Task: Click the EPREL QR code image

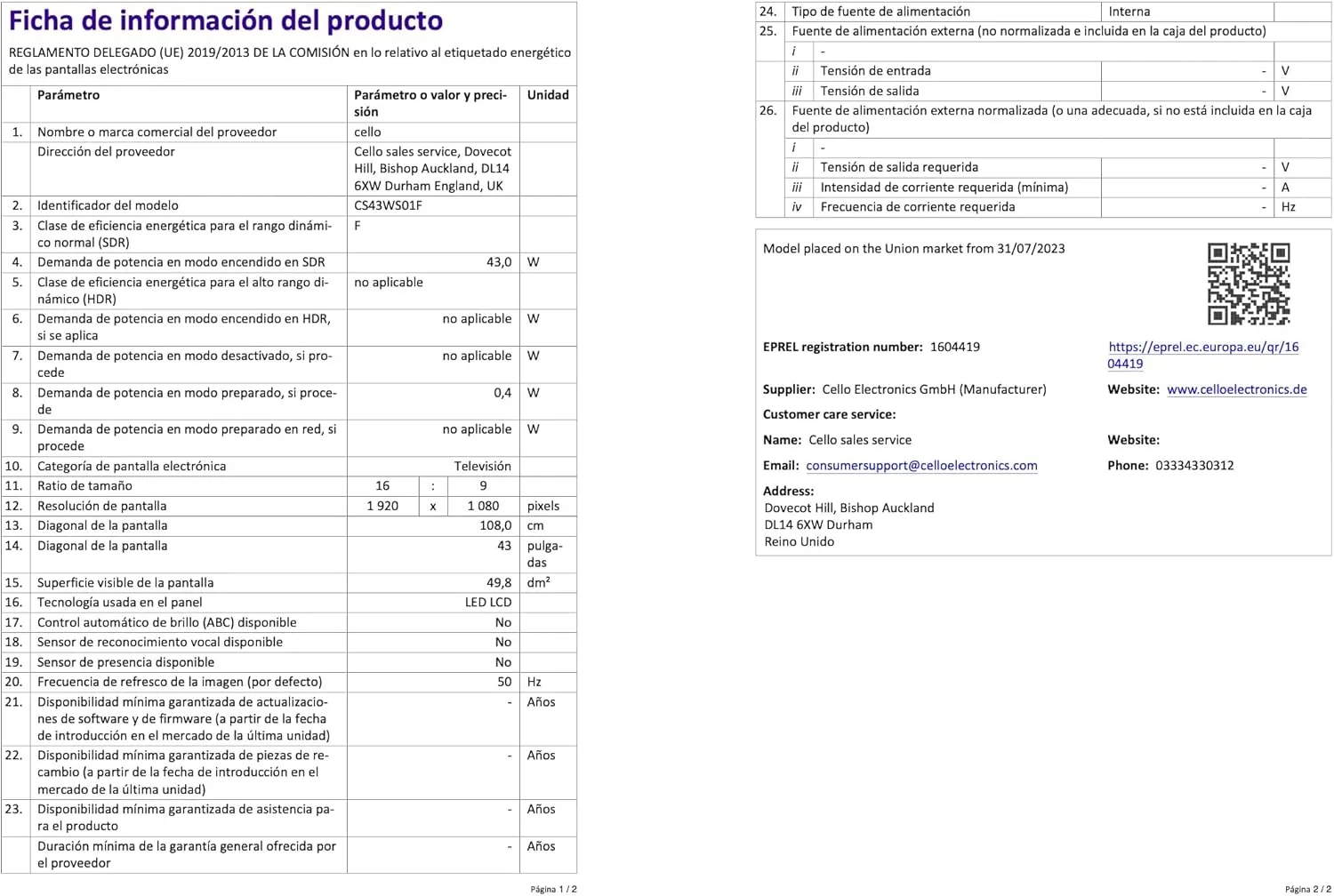Action: click(x=1249, y=284)
